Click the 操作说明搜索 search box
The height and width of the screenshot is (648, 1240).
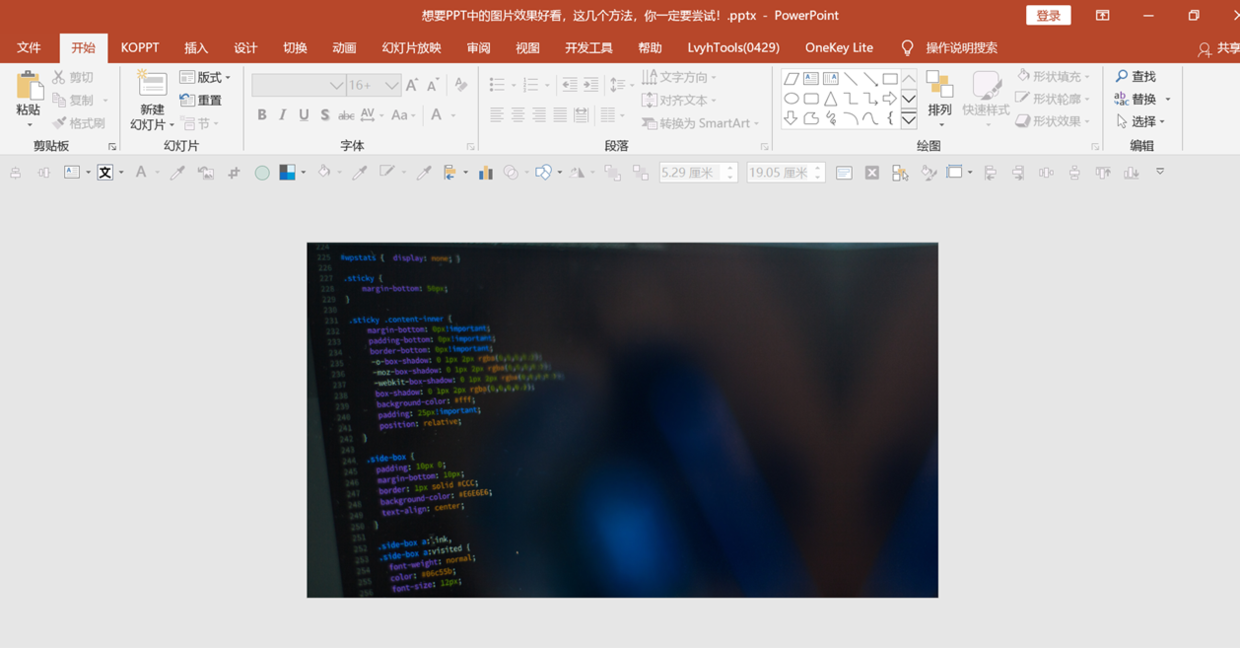pyautogui.click(x=950, y=48)
